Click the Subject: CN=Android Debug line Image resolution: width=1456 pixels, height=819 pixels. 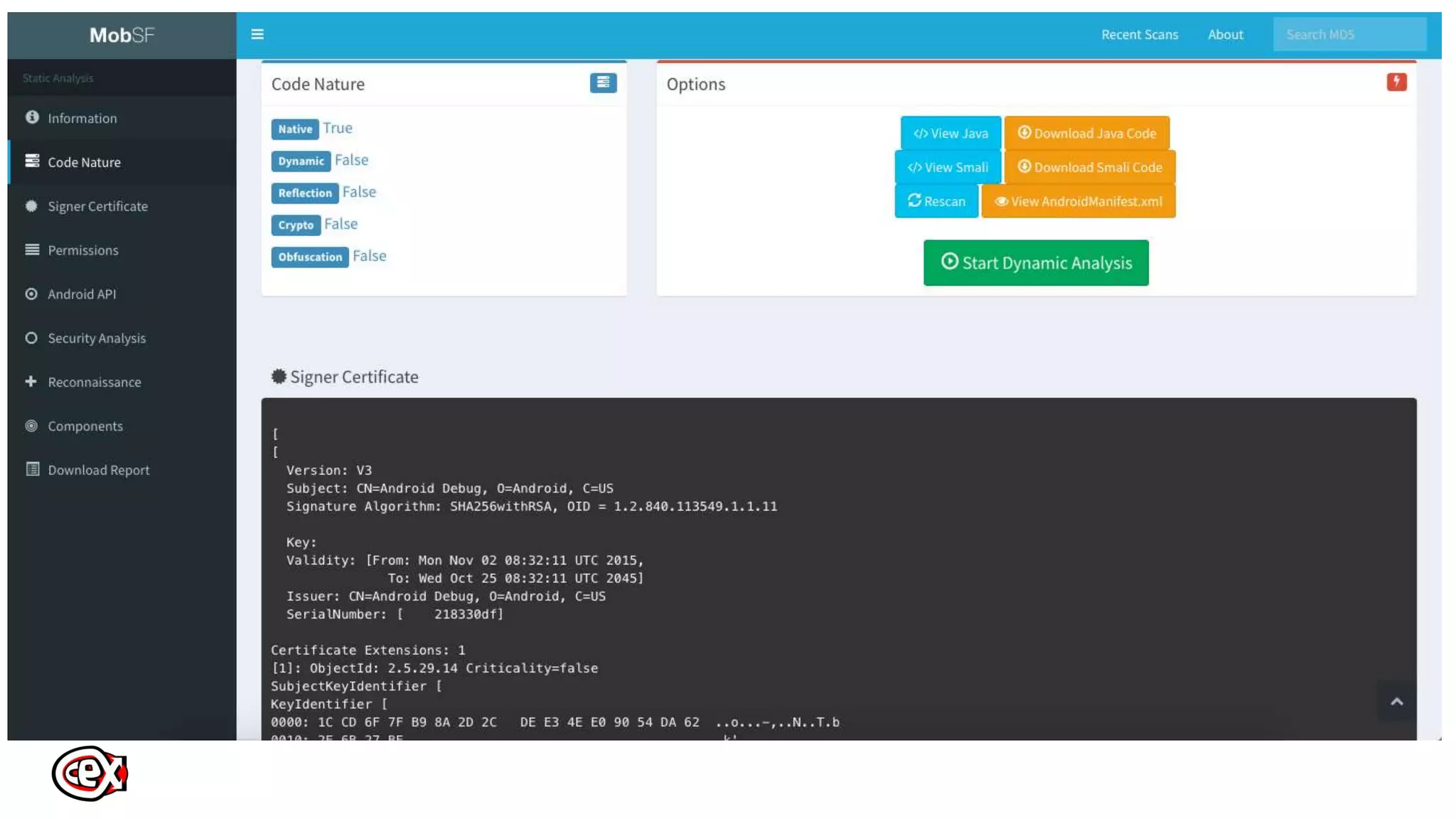click(449, 489)
